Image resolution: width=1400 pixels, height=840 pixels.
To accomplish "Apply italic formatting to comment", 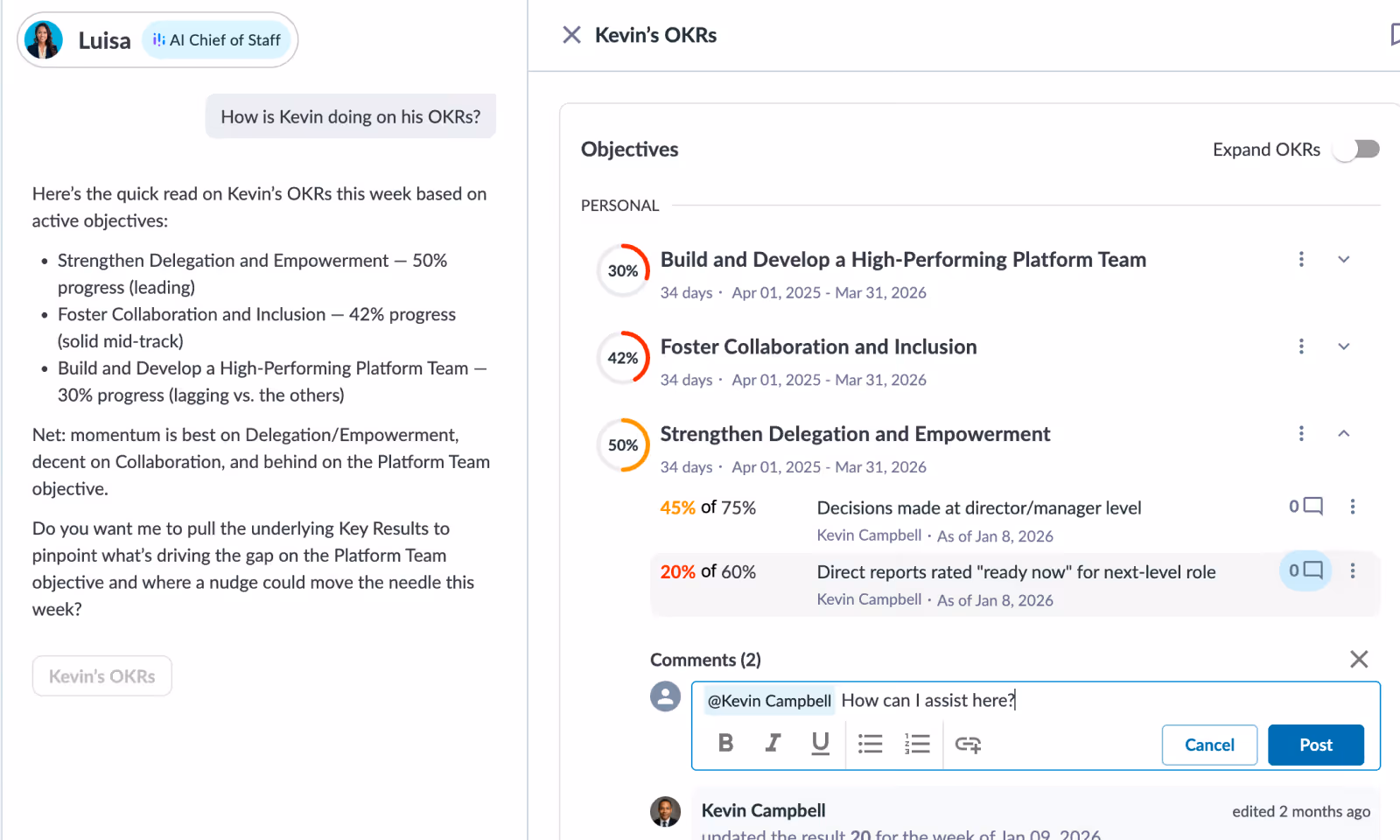I will (773, 743).
